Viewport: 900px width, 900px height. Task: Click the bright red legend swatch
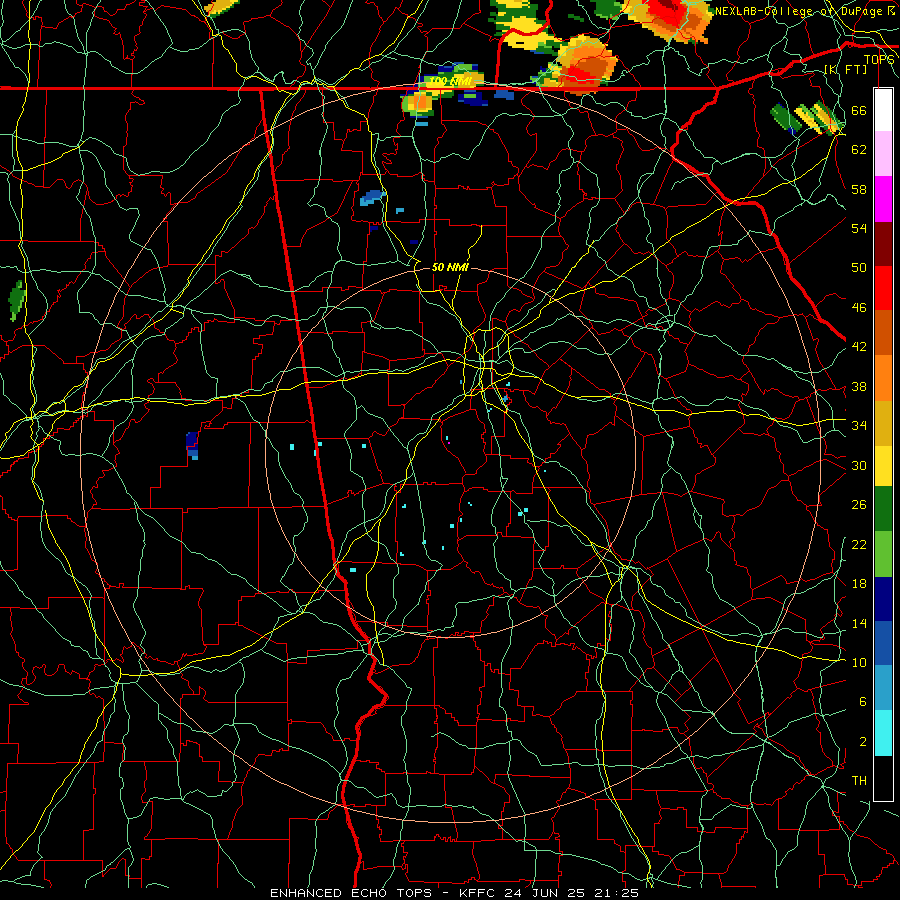click(883, 288)
